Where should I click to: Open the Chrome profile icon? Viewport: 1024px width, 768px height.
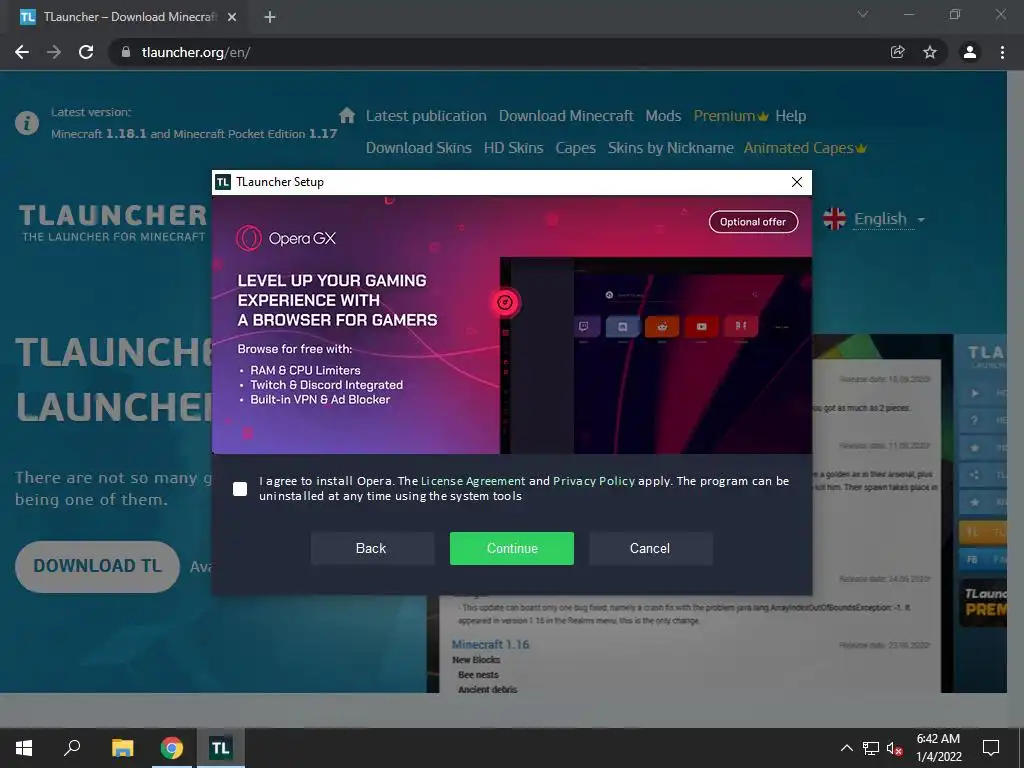970,52
